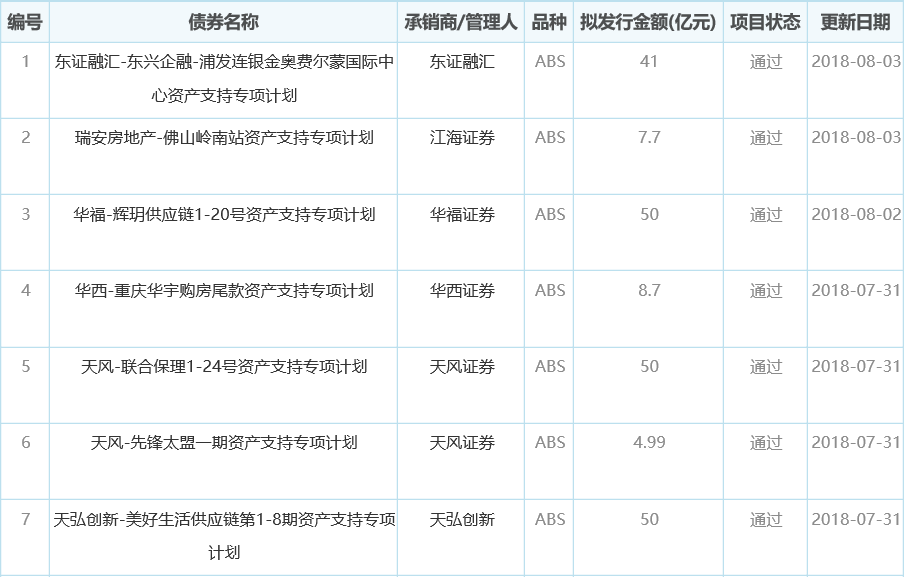Open 华福-辉玥供应链1-20号资产支持专项计划
This screenshot has width=906, height=577.
point(224,215)
